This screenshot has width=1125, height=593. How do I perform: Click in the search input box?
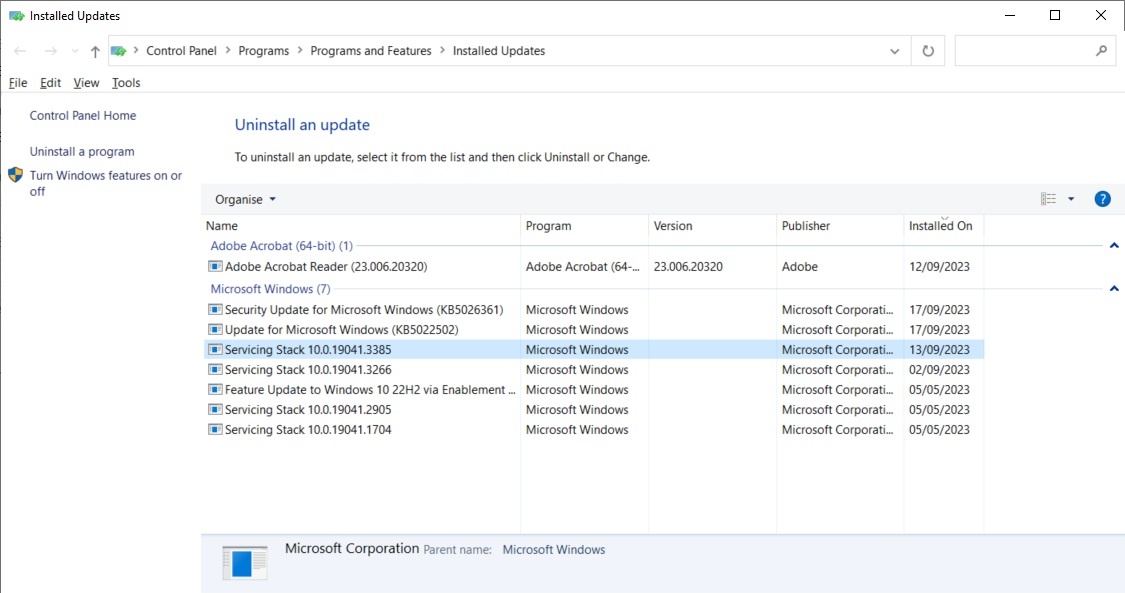pyautogui.click(x=1023, y=51)
